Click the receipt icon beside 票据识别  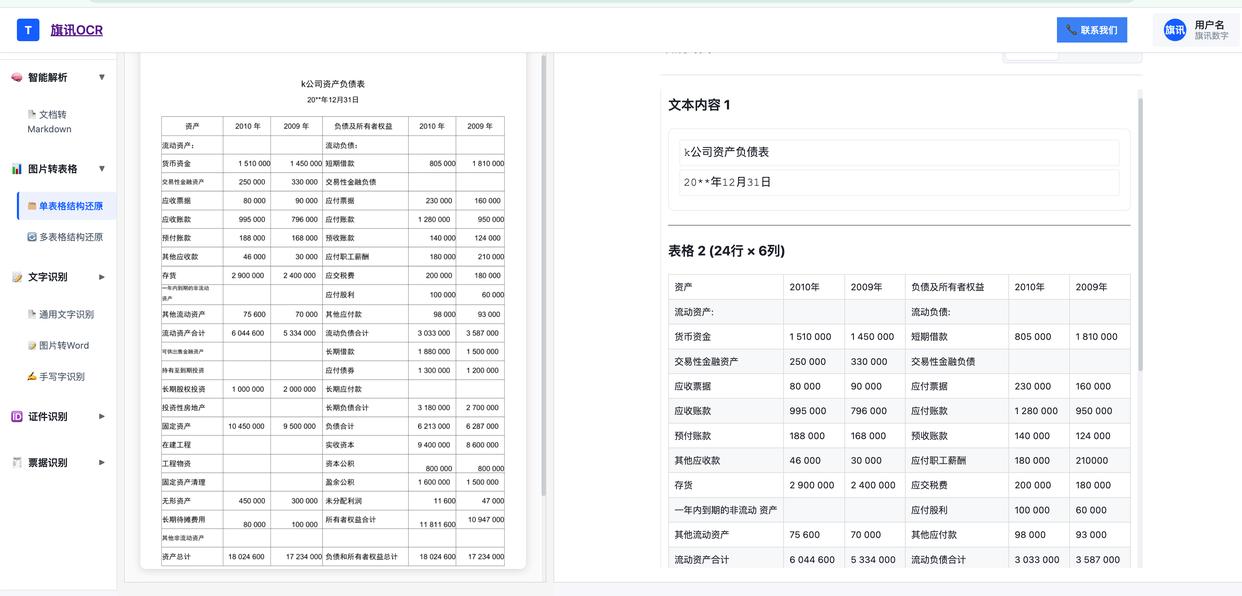click(x=17, y=463)
